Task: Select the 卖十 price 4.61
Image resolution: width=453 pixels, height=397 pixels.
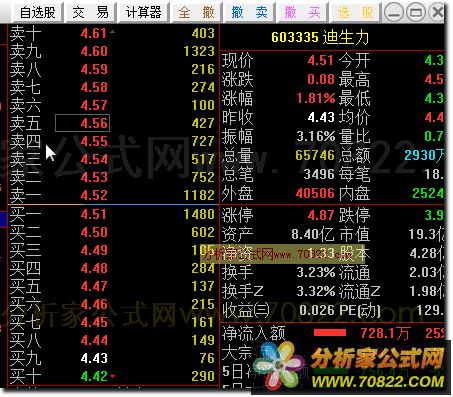Action: point(94,33)
